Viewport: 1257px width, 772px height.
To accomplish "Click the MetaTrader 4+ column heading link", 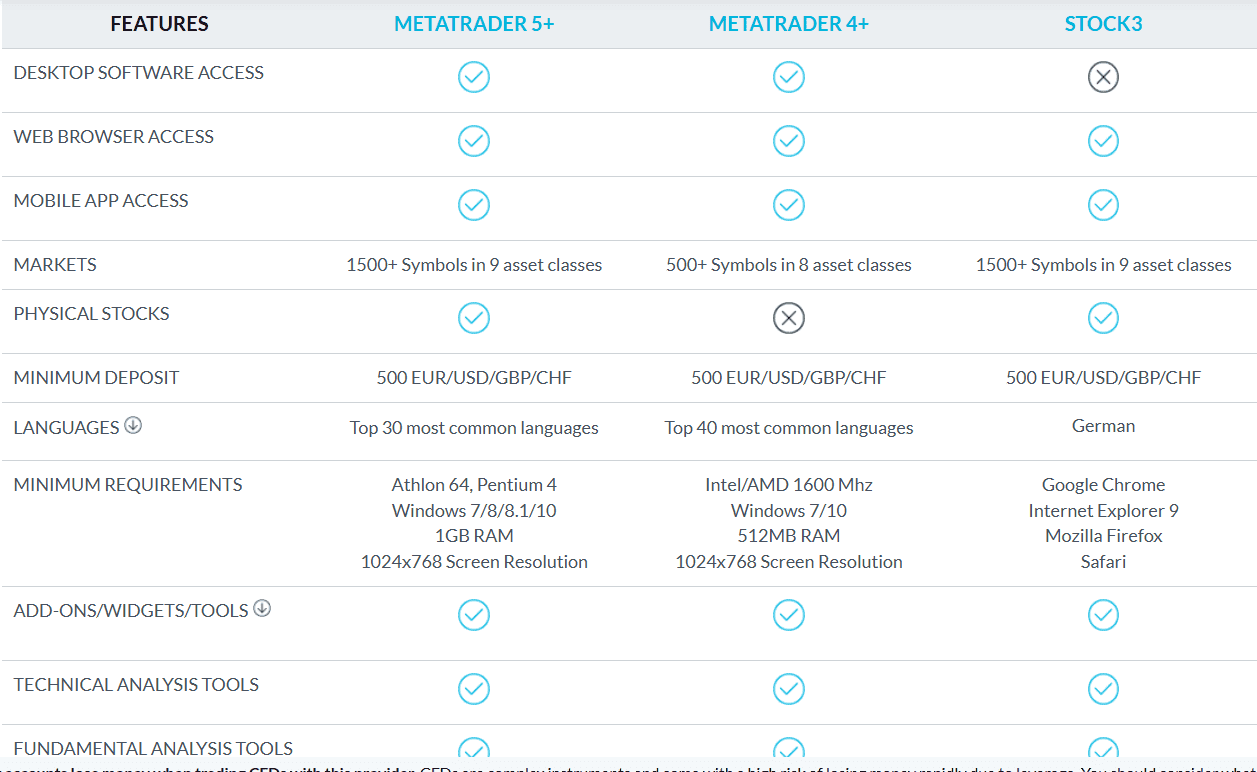I will click(x=789, y=23).
